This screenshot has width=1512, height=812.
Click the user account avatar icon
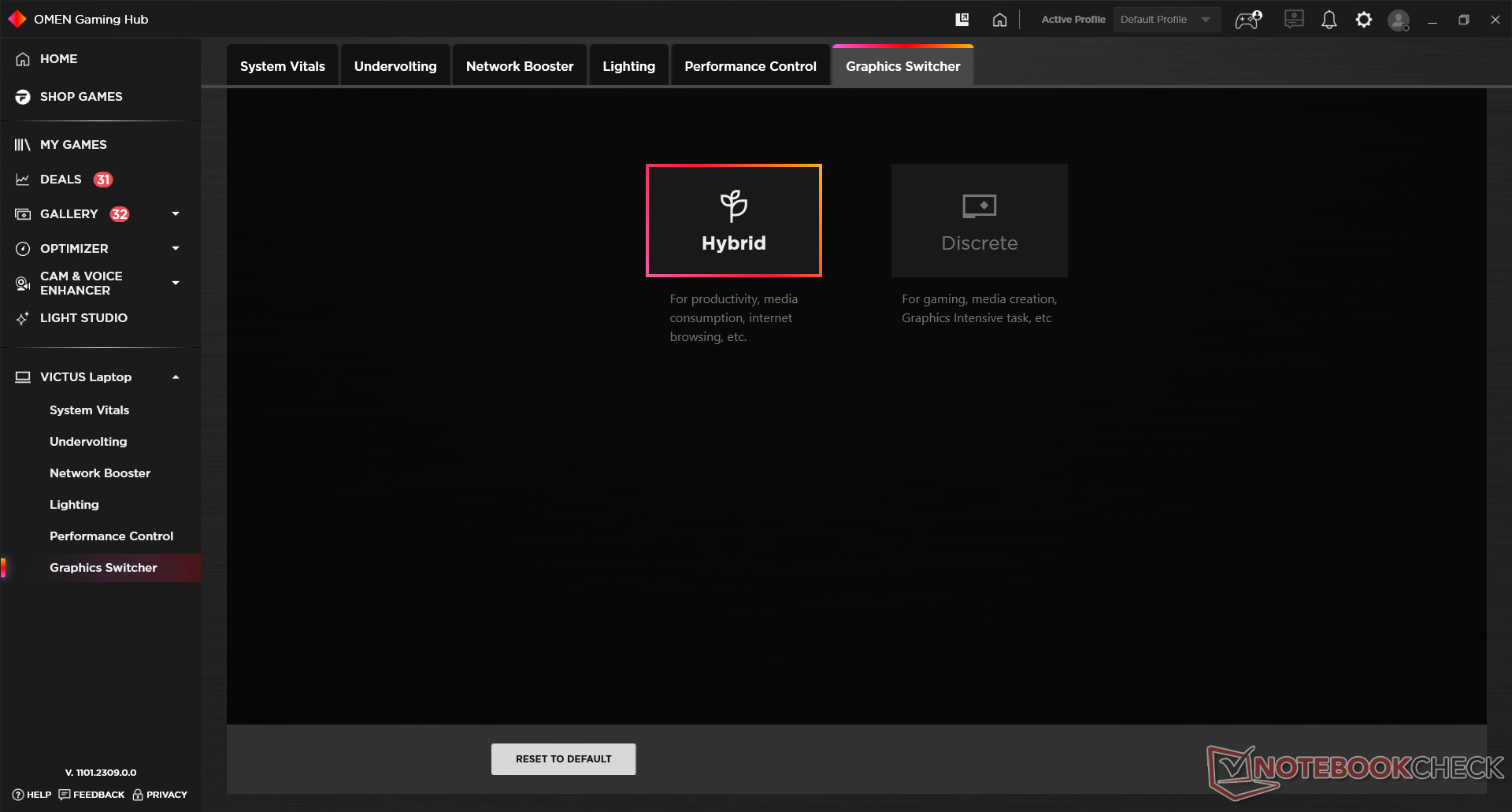pos(1398,20)
